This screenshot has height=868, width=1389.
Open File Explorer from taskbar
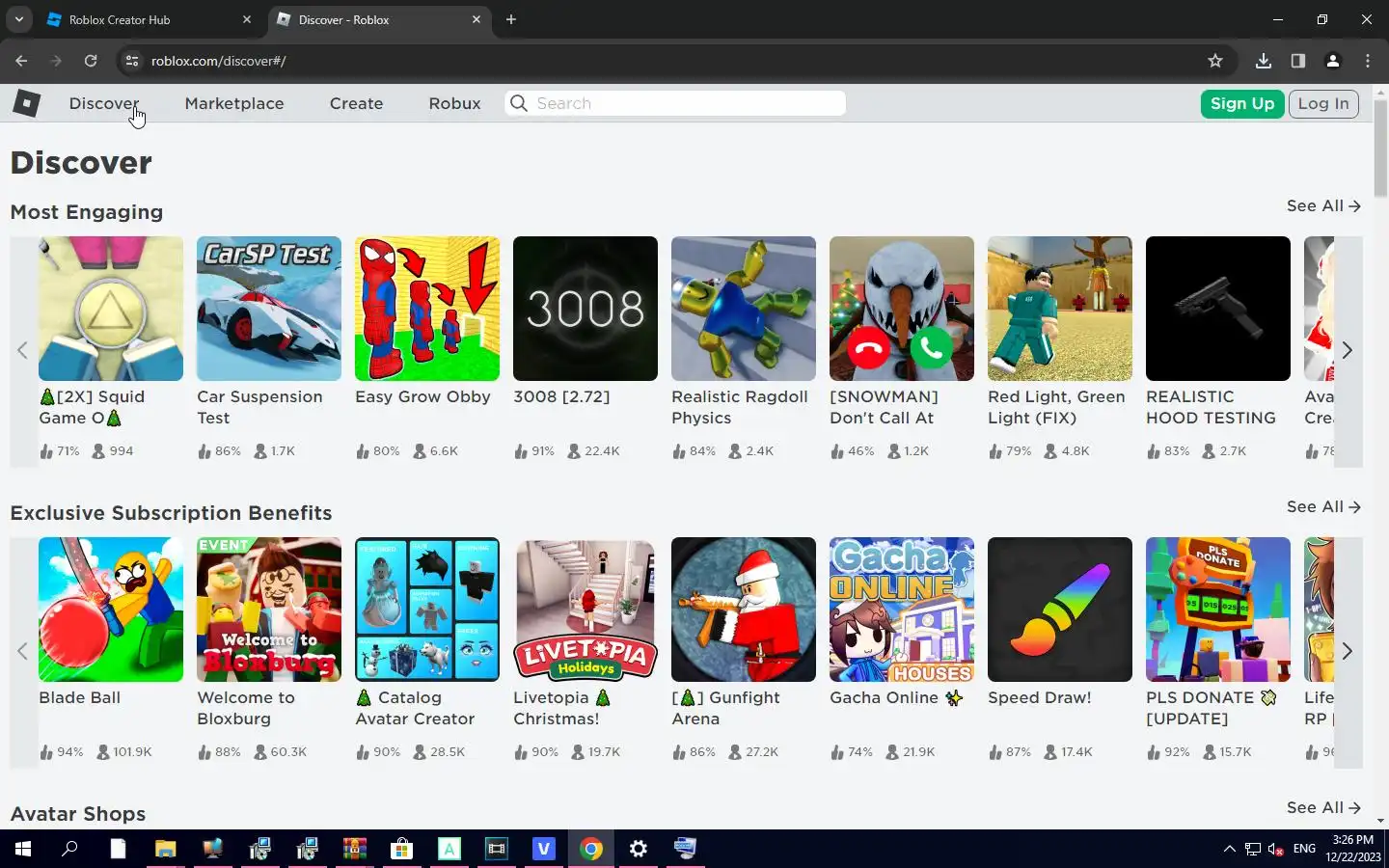(165, 849)
